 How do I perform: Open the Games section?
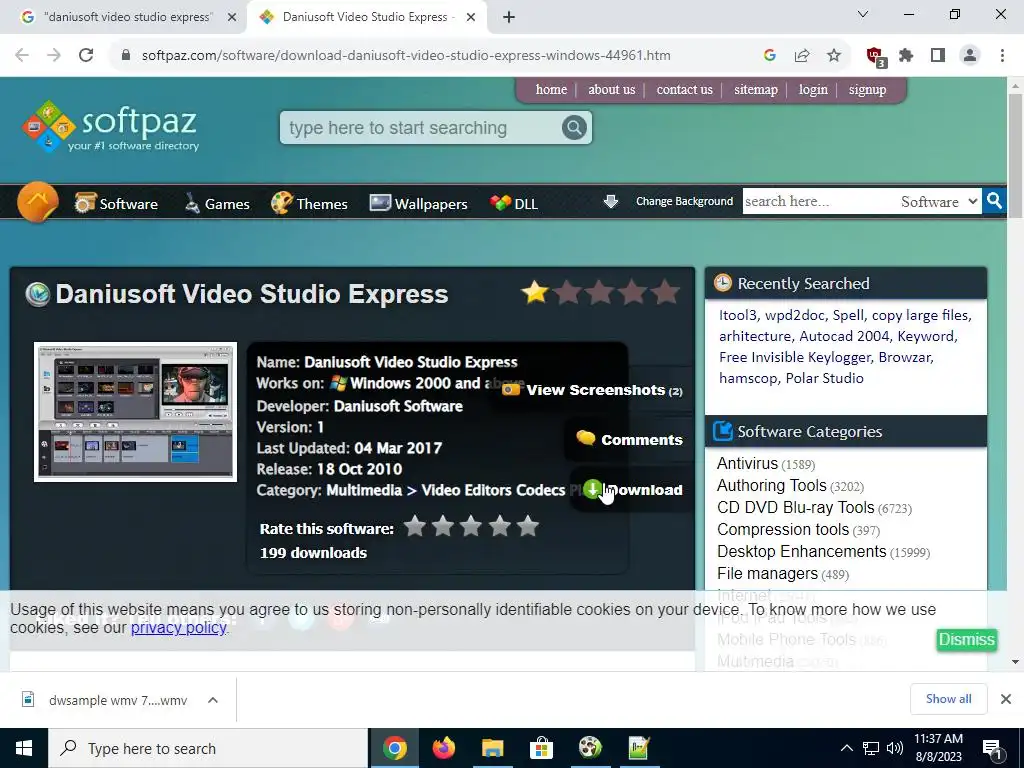pos(216,204)
